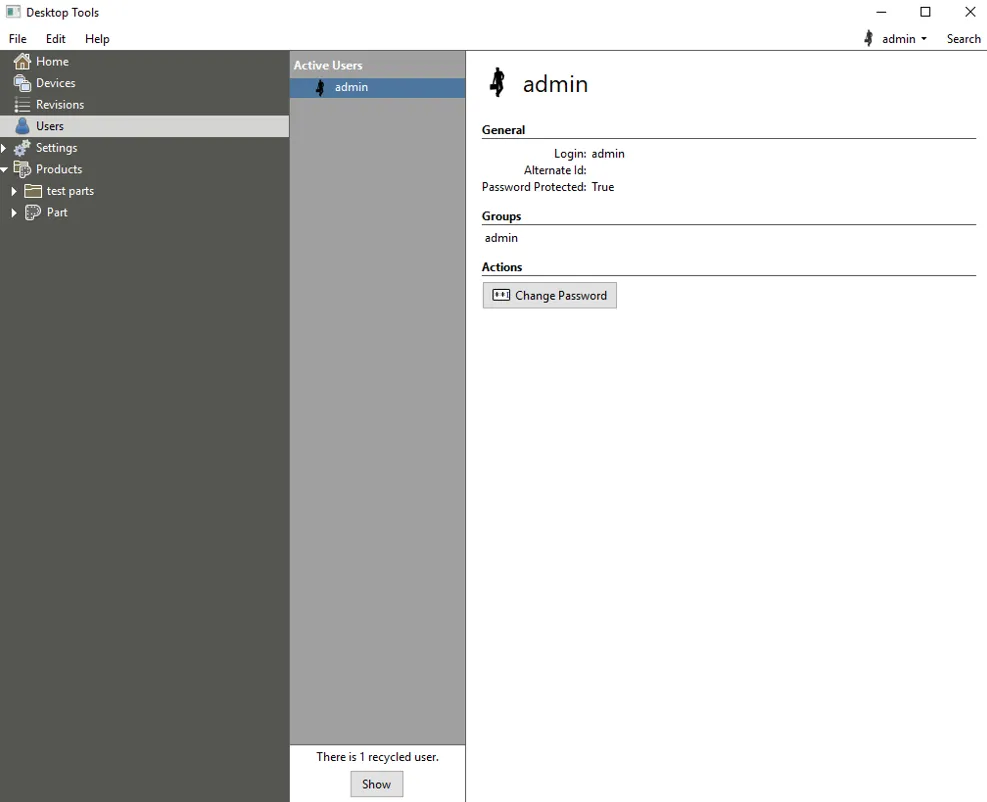
Task: Open the admin account dropdown at top right
Action: pos(897,39)
